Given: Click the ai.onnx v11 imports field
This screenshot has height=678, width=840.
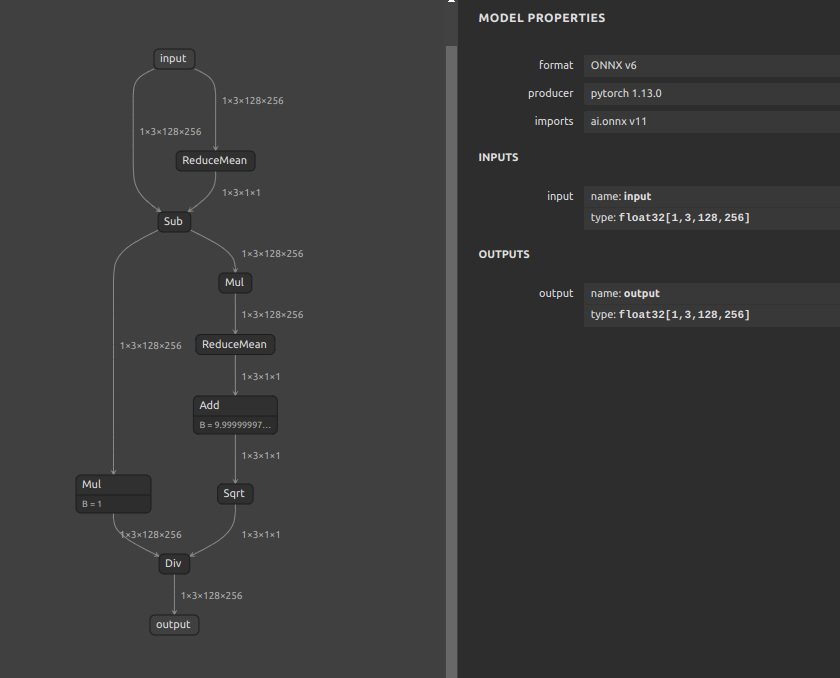Looking at the screenshot, I should (712, 122).
